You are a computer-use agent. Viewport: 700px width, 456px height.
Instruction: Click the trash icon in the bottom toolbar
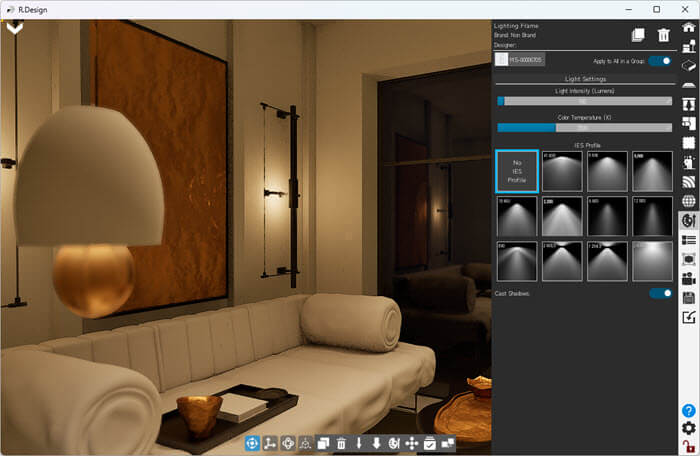coord(341,443)
